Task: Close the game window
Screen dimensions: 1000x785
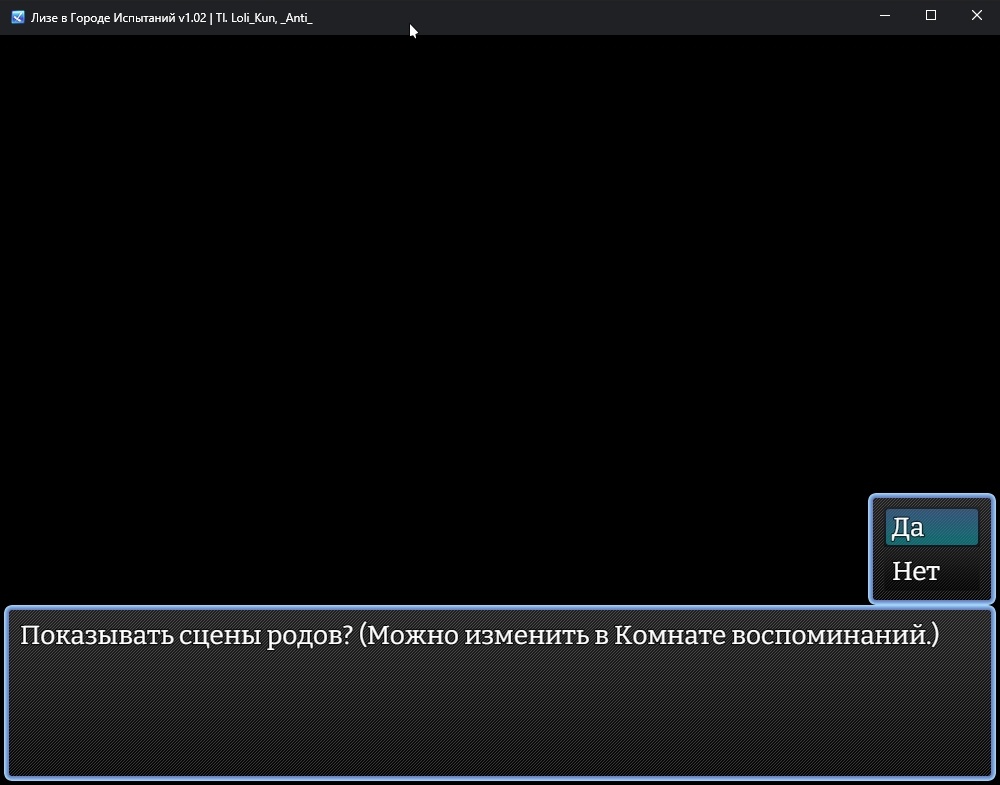Action: [x=976, y=16]
